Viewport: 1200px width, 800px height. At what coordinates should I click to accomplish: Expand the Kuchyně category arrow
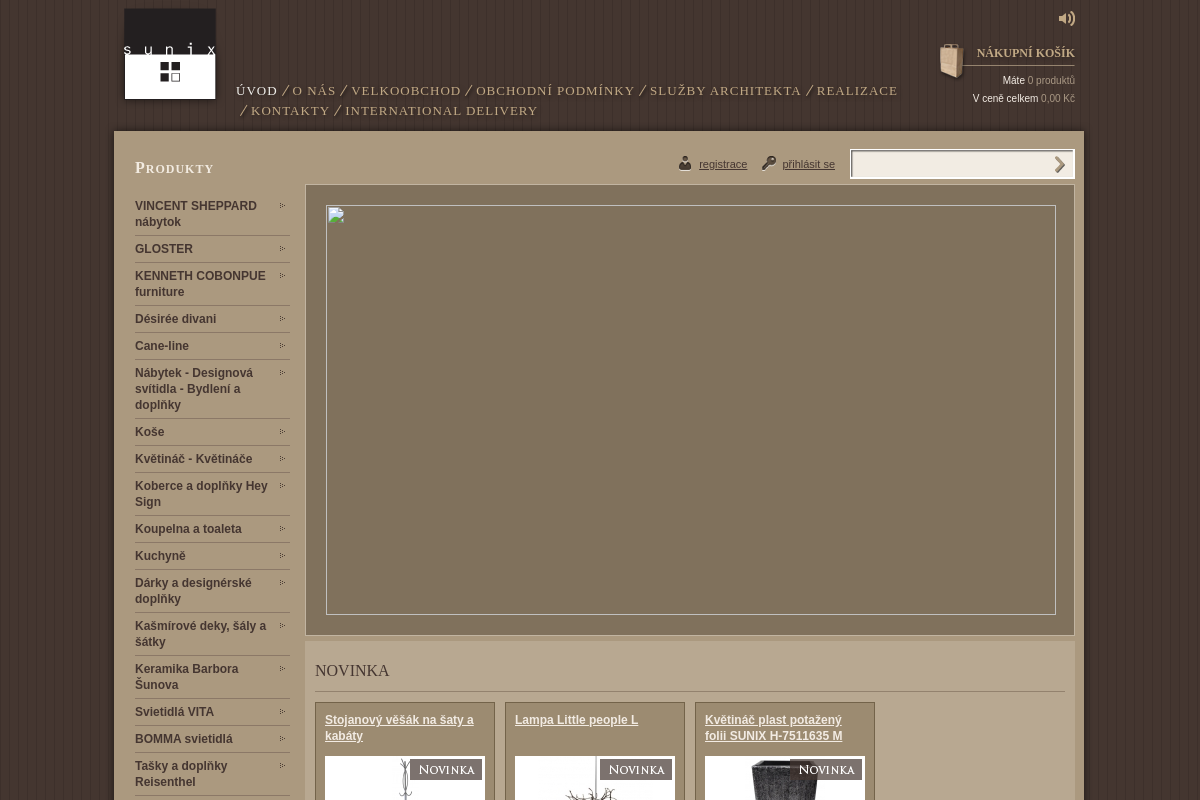pyautogui.click(x=283, y=555)
